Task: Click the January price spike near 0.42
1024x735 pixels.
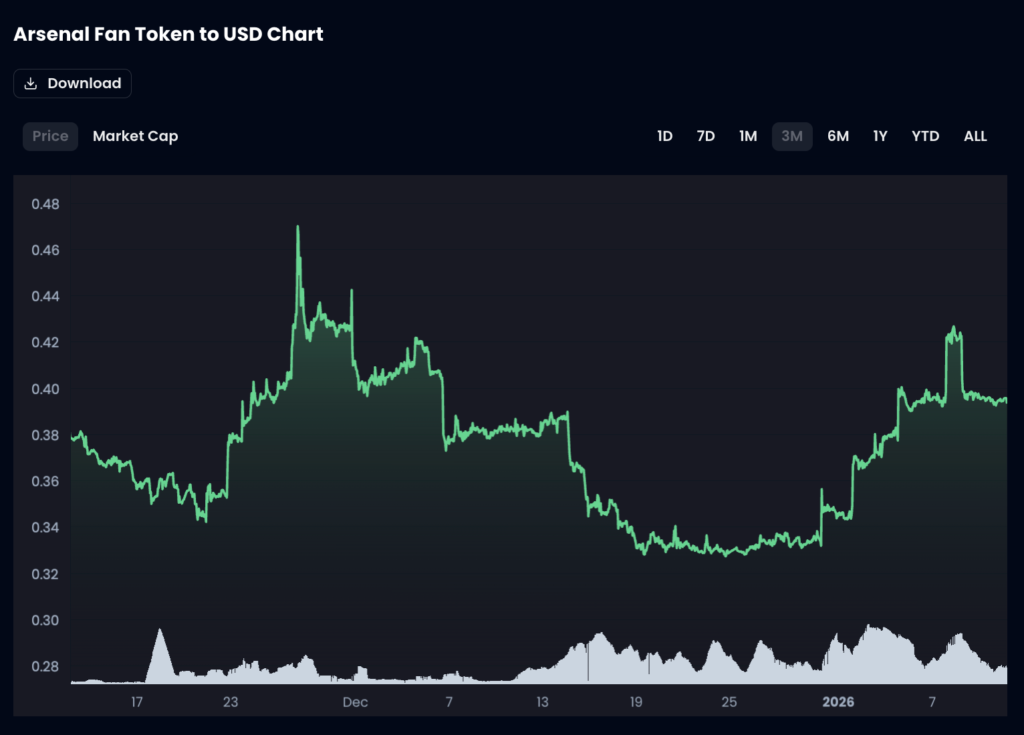Action: click(954, 328)
